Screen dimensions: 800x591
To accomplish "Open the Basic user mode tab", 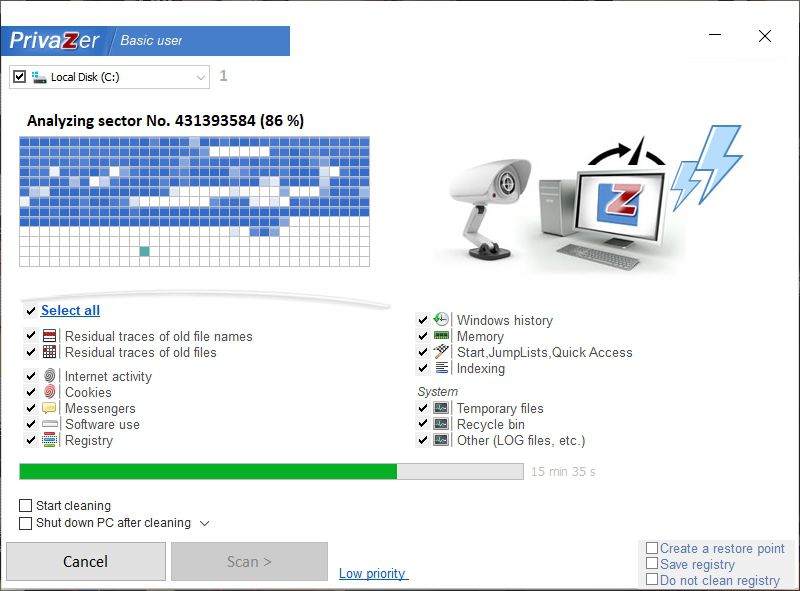I will (x=151, y=41).
